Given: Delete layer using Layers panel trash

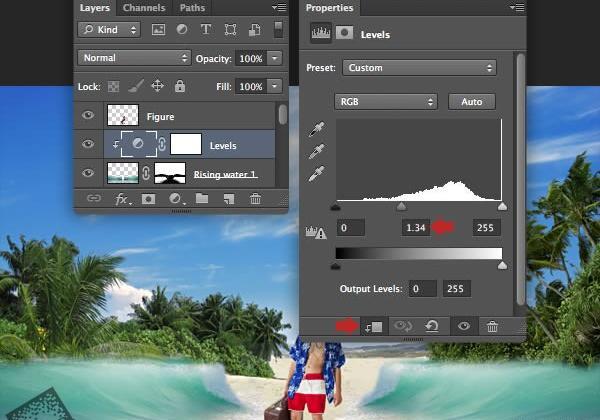Looking at the screenshot, I should click(255, 199).
